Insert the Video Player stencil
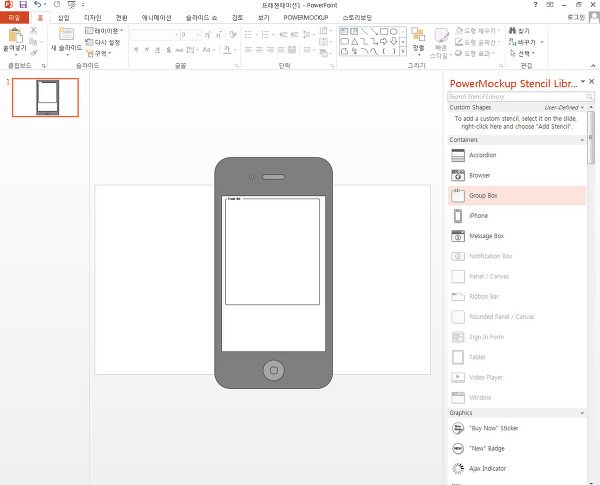Image resolution: width=600 pixels, height=485 pixels. pyautogui.click(x=517, y=377)
